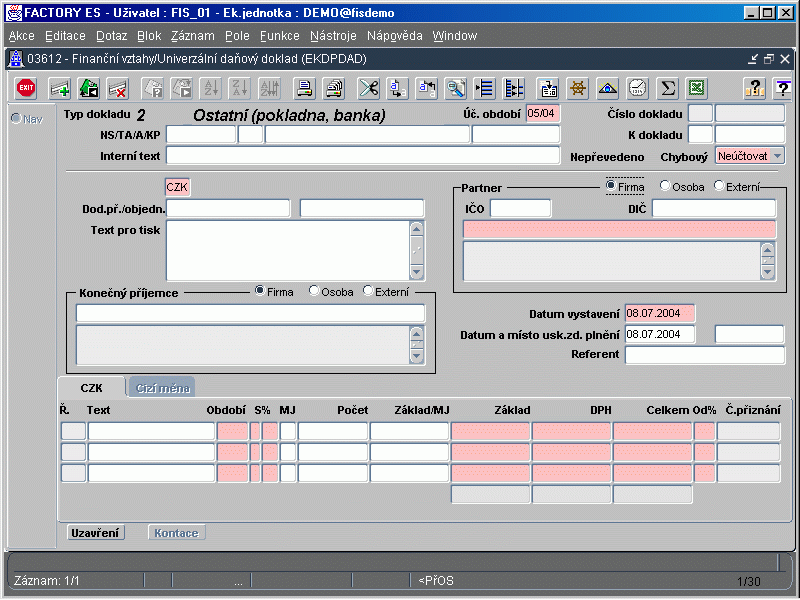The image size is (800, 600).
Task: Click the scissors cut icon
Action: [369, 88]
